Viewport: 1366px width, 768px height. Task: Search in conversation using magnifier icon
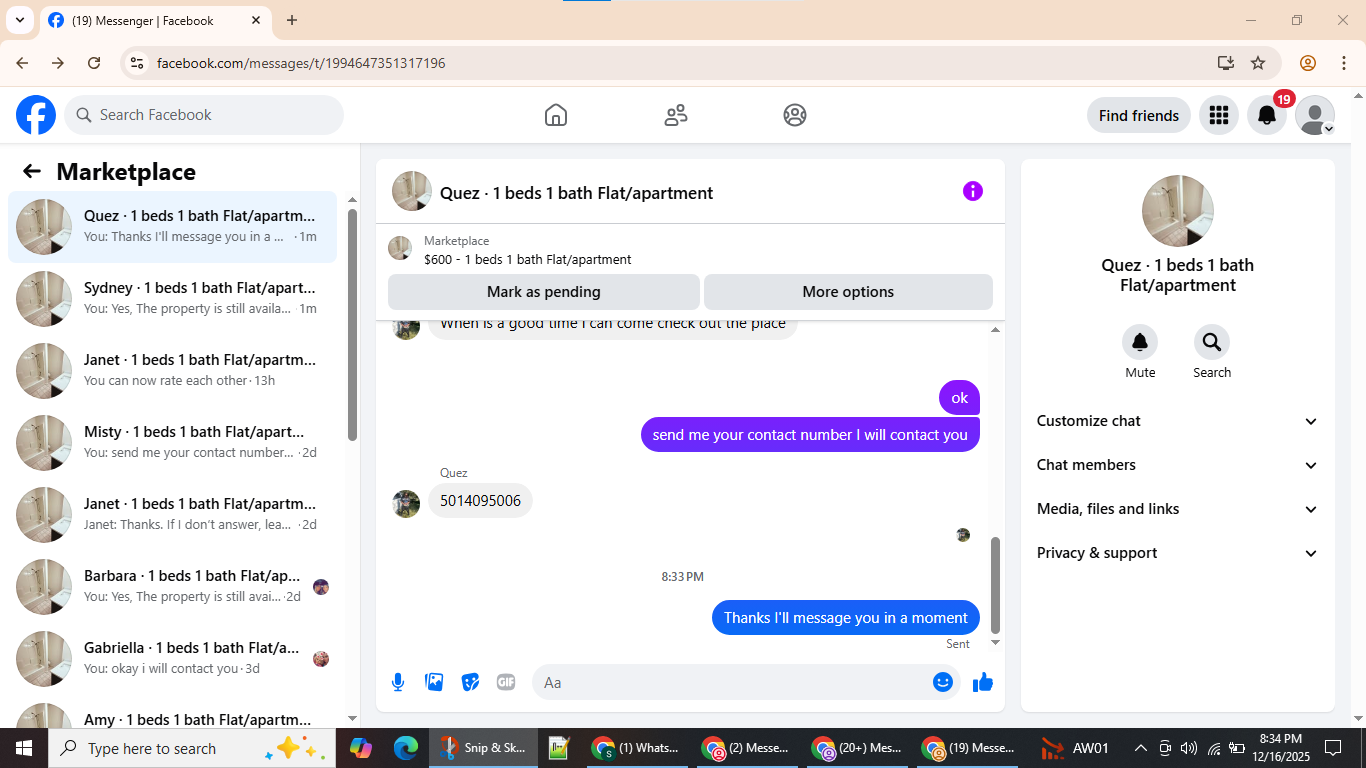click(x=1212, y=342)
